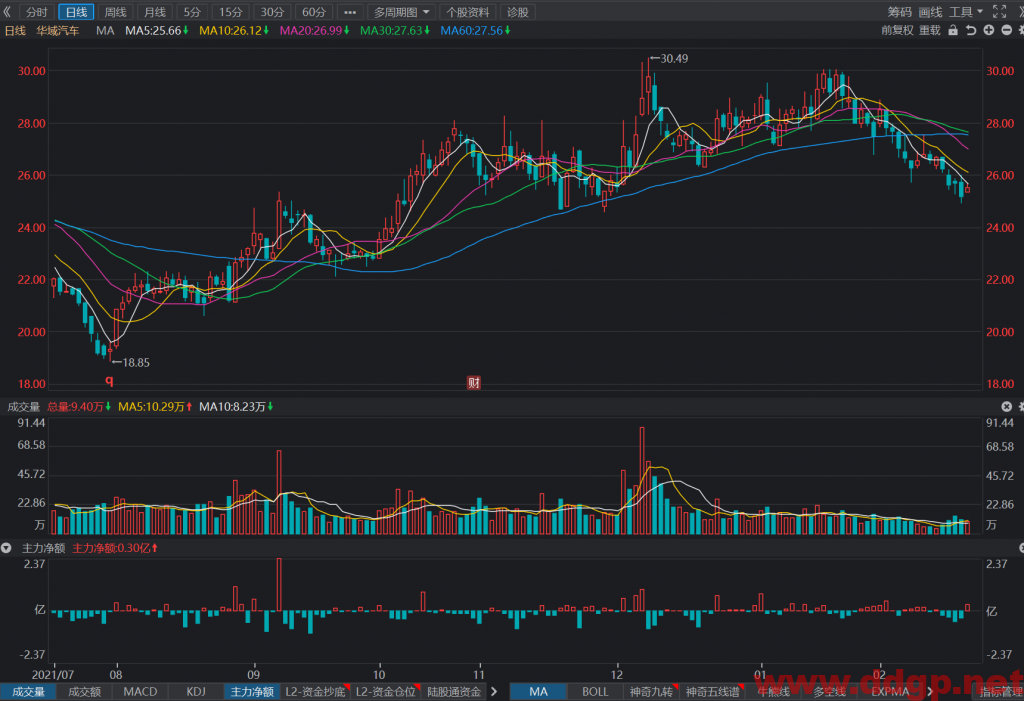Select the 成交量 indicator tab

(28, 692)
